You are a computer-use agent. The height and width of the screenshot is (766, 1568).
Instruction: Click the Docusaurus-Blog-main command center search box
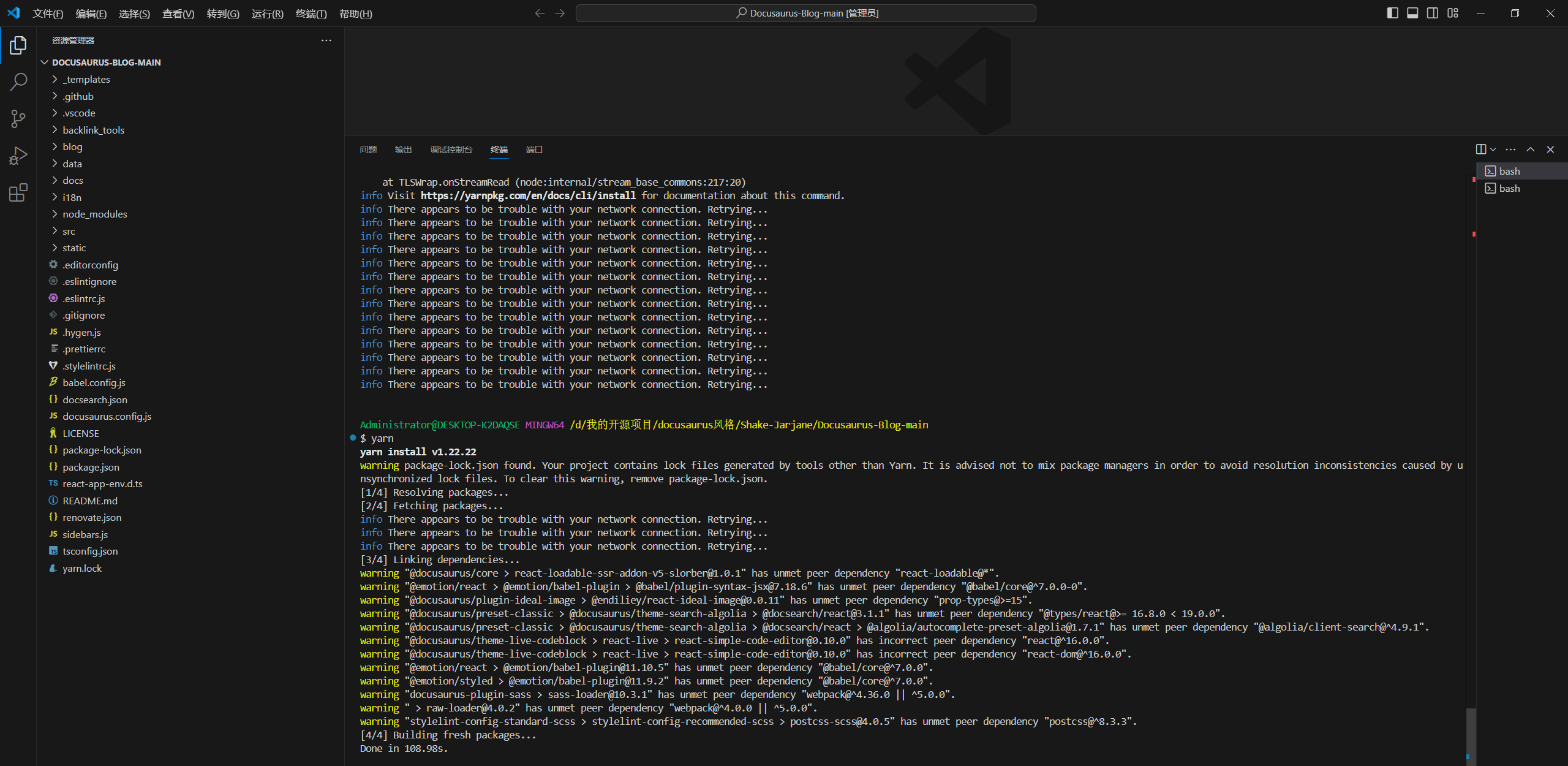805,13
